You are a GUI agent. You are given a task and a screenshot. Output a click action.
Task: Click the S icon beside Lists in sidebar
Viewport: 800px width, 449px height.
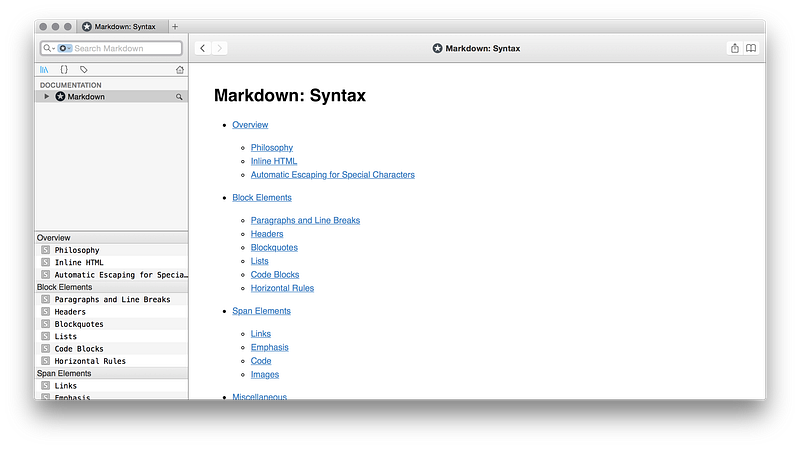[x=45, y=336]
